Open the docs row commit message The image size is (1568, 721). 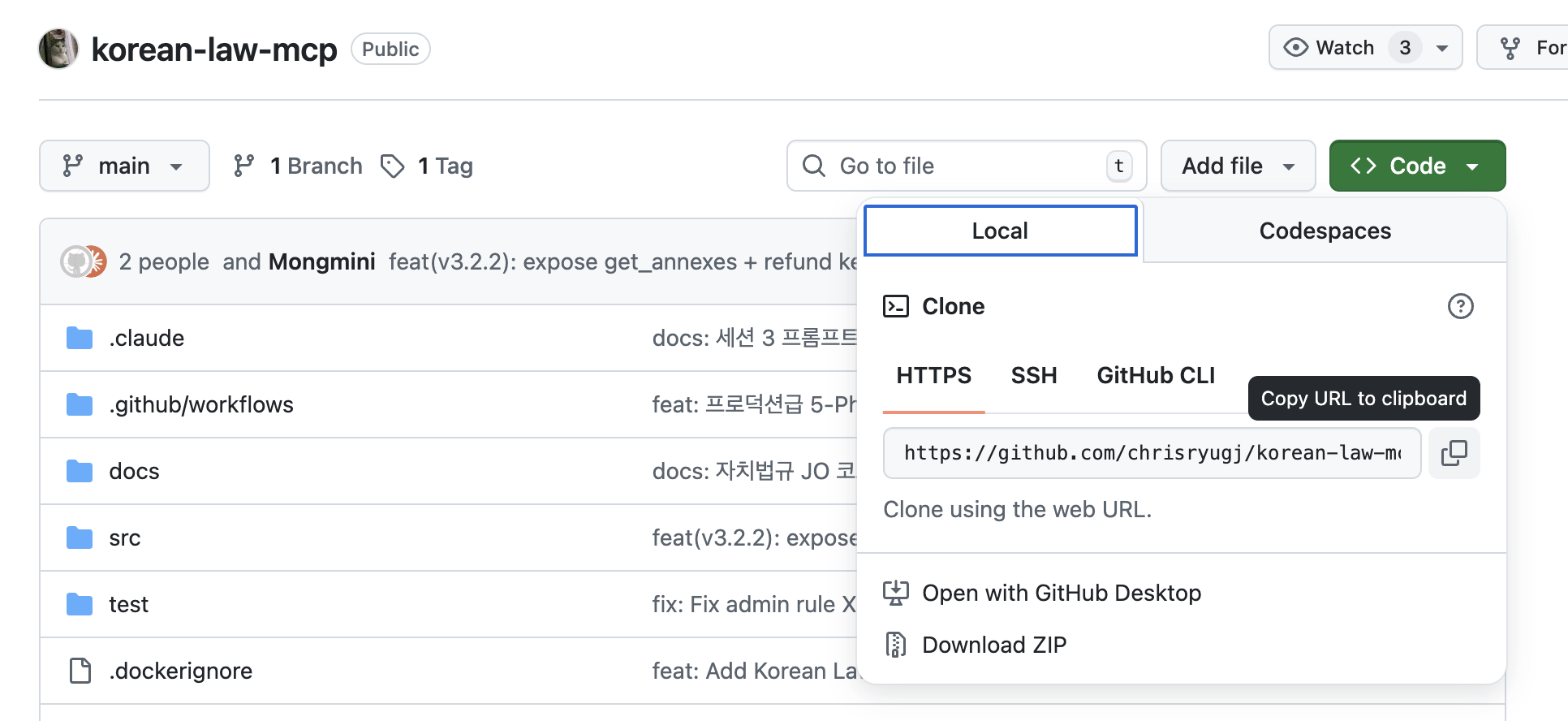point(755,471)
